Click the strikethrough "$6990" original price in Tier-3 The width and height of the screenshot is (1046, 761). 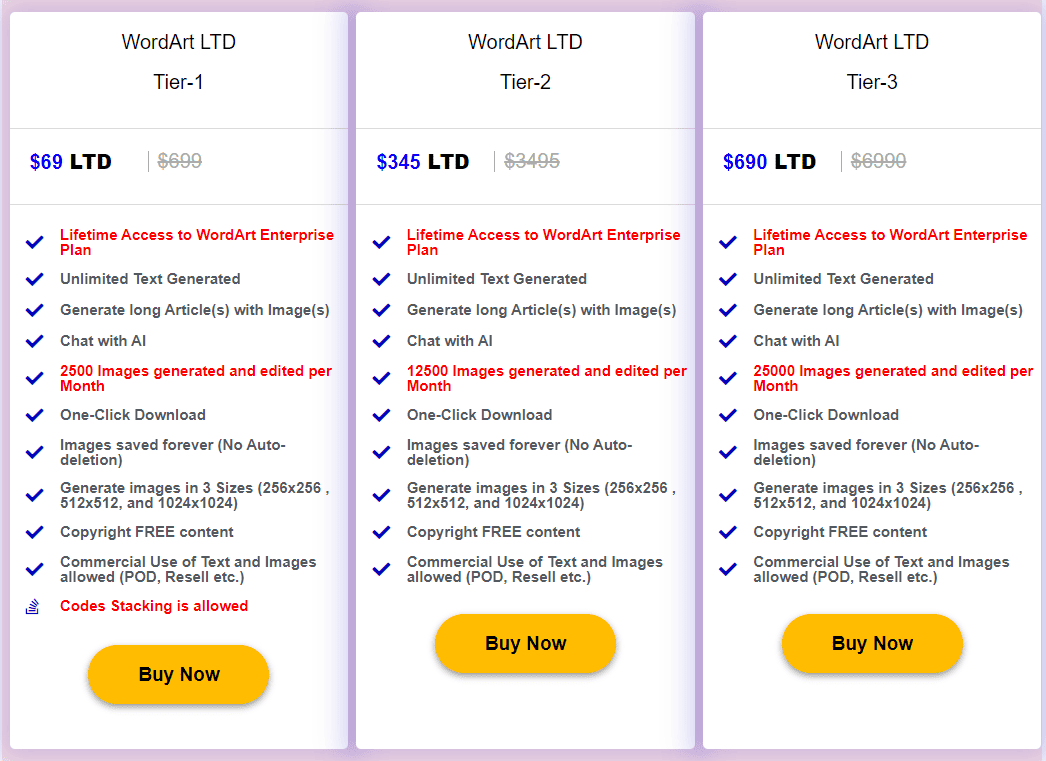[877, 161]
